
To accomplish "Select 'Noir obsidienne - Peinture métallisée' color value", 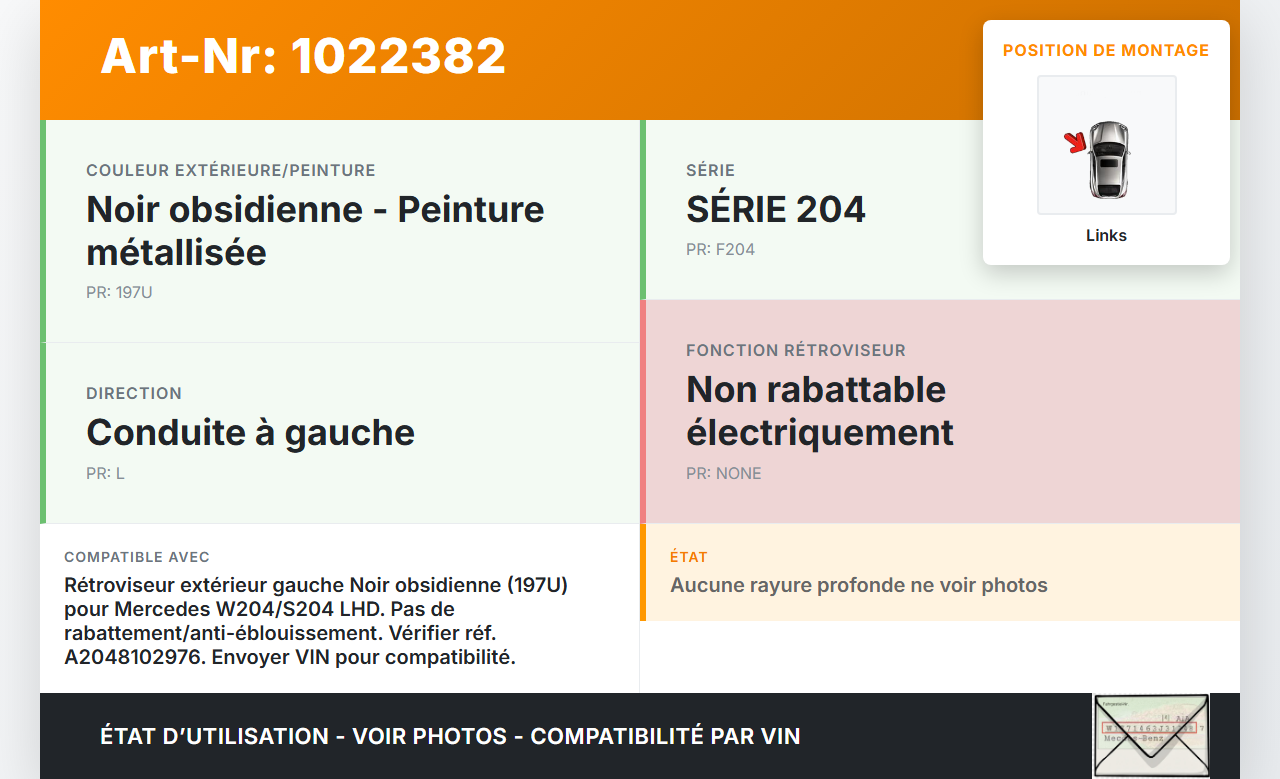I will pos(315,230).
